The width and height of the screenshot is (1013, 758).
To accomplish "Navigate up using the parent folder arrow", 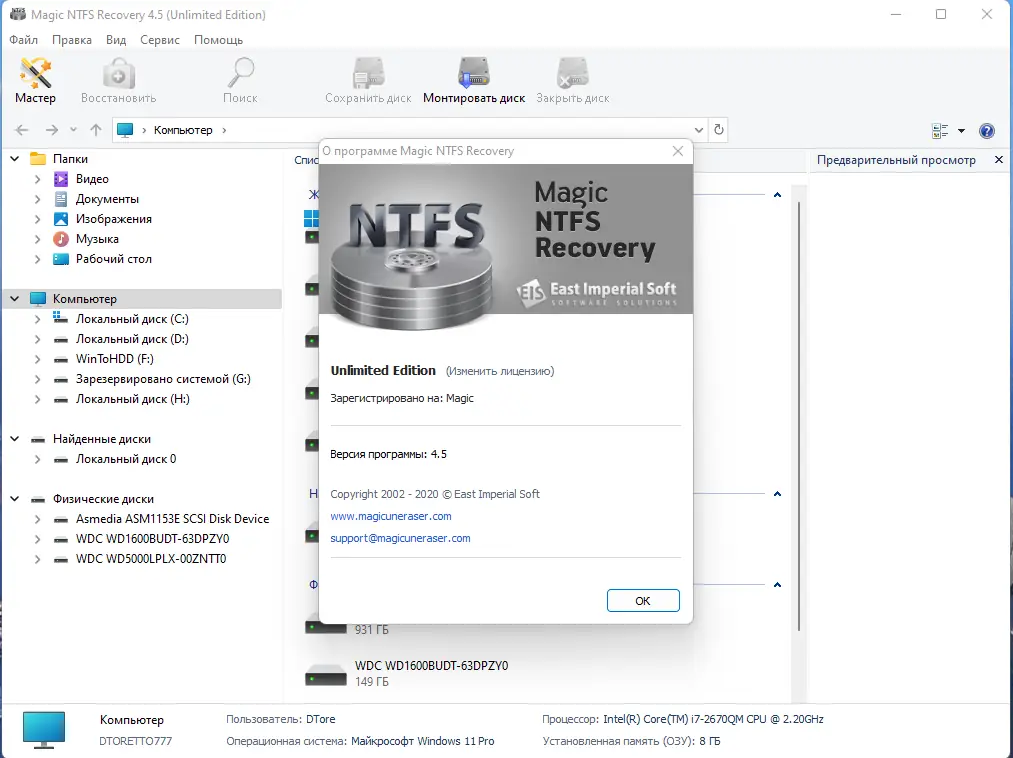I will pos(95,130).
